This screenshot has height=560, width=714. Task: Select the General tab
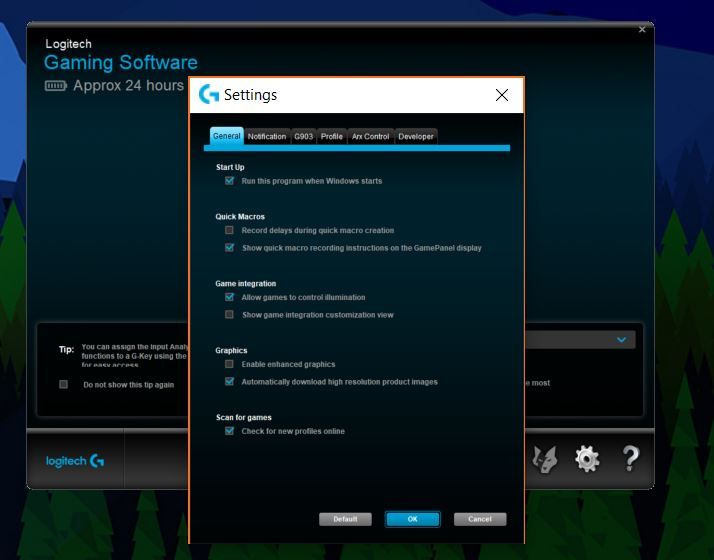pos(226,136)
